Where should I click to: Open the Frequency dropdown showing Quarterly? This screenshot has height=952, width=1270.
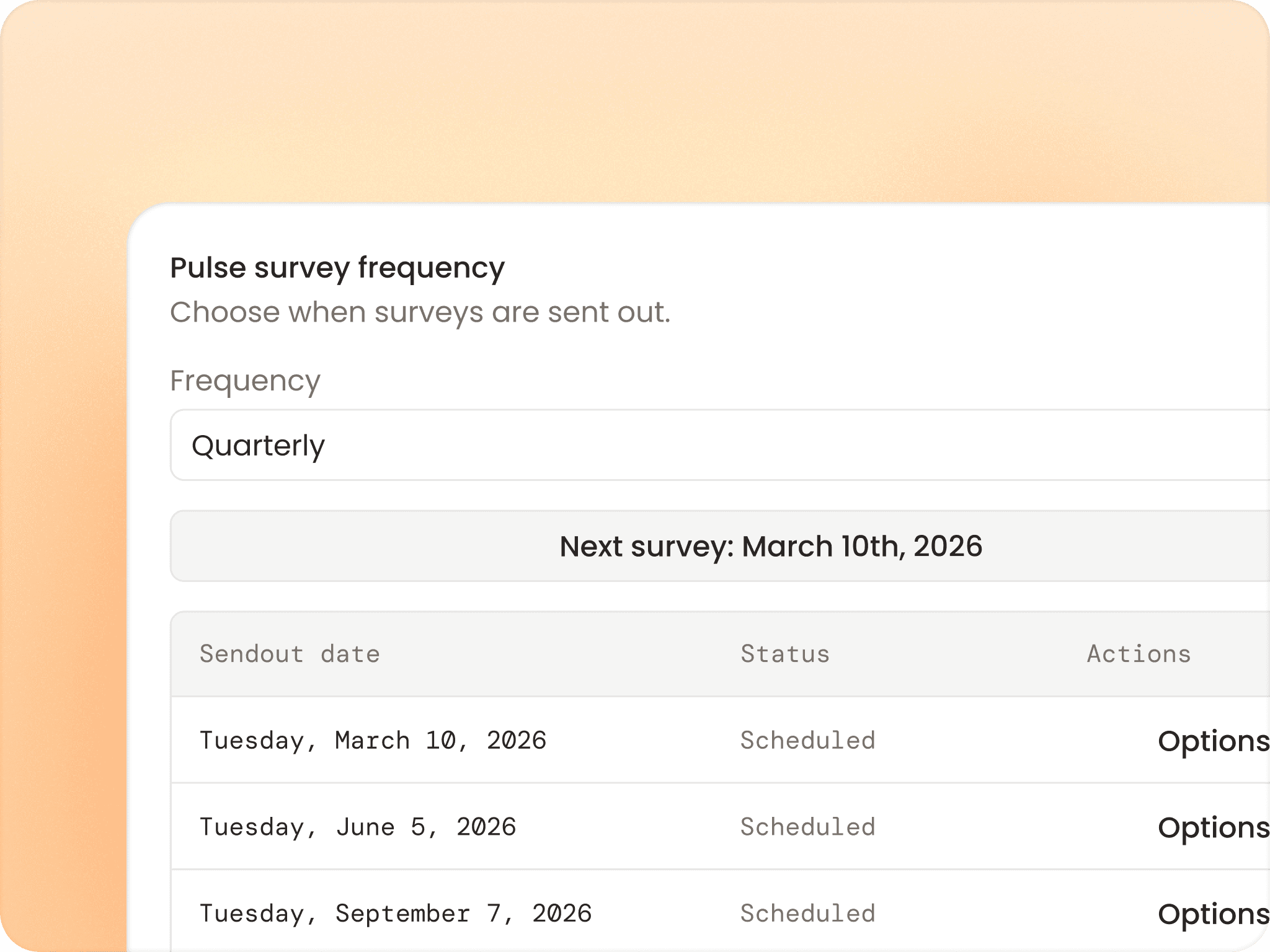(x=719, y=445)
